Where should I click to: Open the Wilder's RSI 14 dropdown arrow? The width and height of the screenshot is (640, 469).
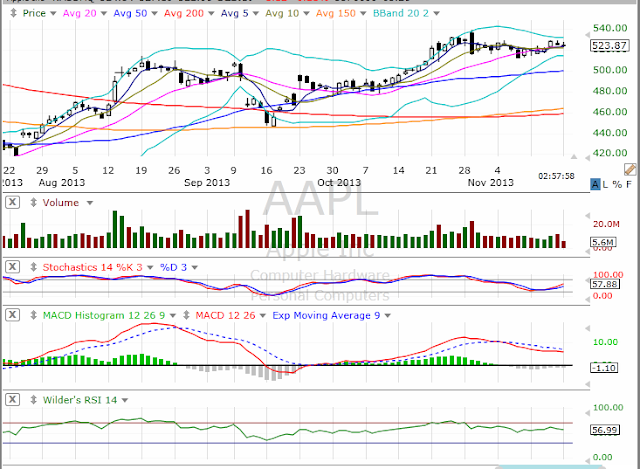click(x=125, y=400)
